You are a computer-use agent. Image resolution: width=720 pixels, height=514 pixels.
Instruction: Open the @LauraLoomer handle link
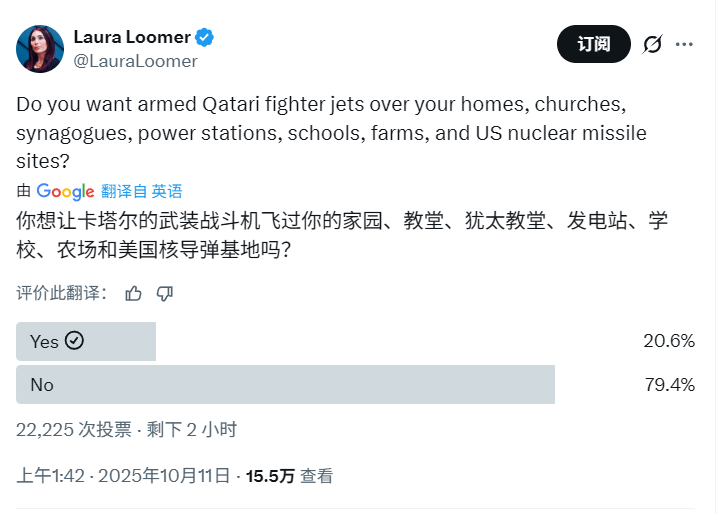point(135,61)
